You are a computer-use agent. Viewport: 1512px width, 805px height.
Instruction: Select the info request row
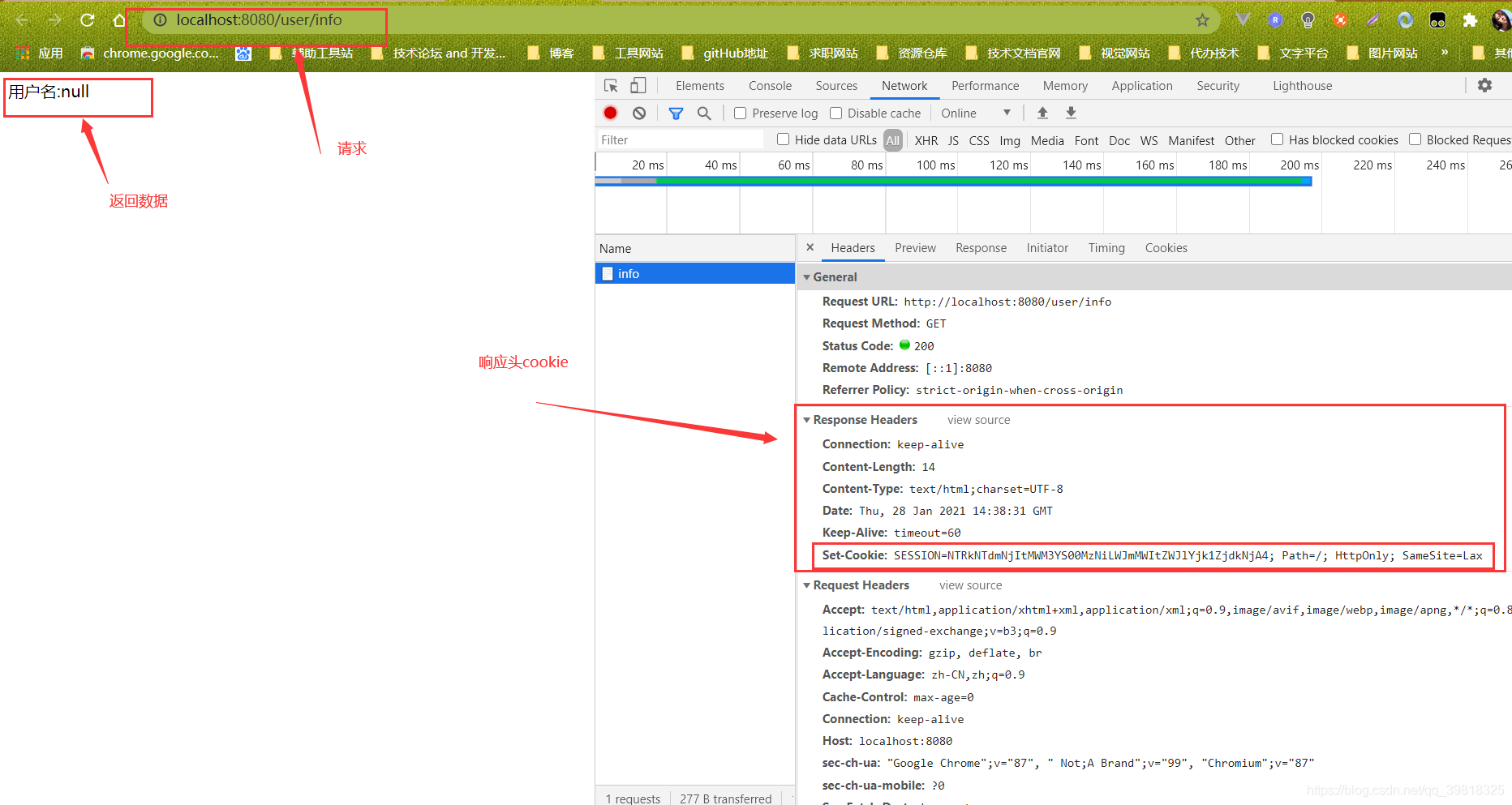[x=695, y=274]
